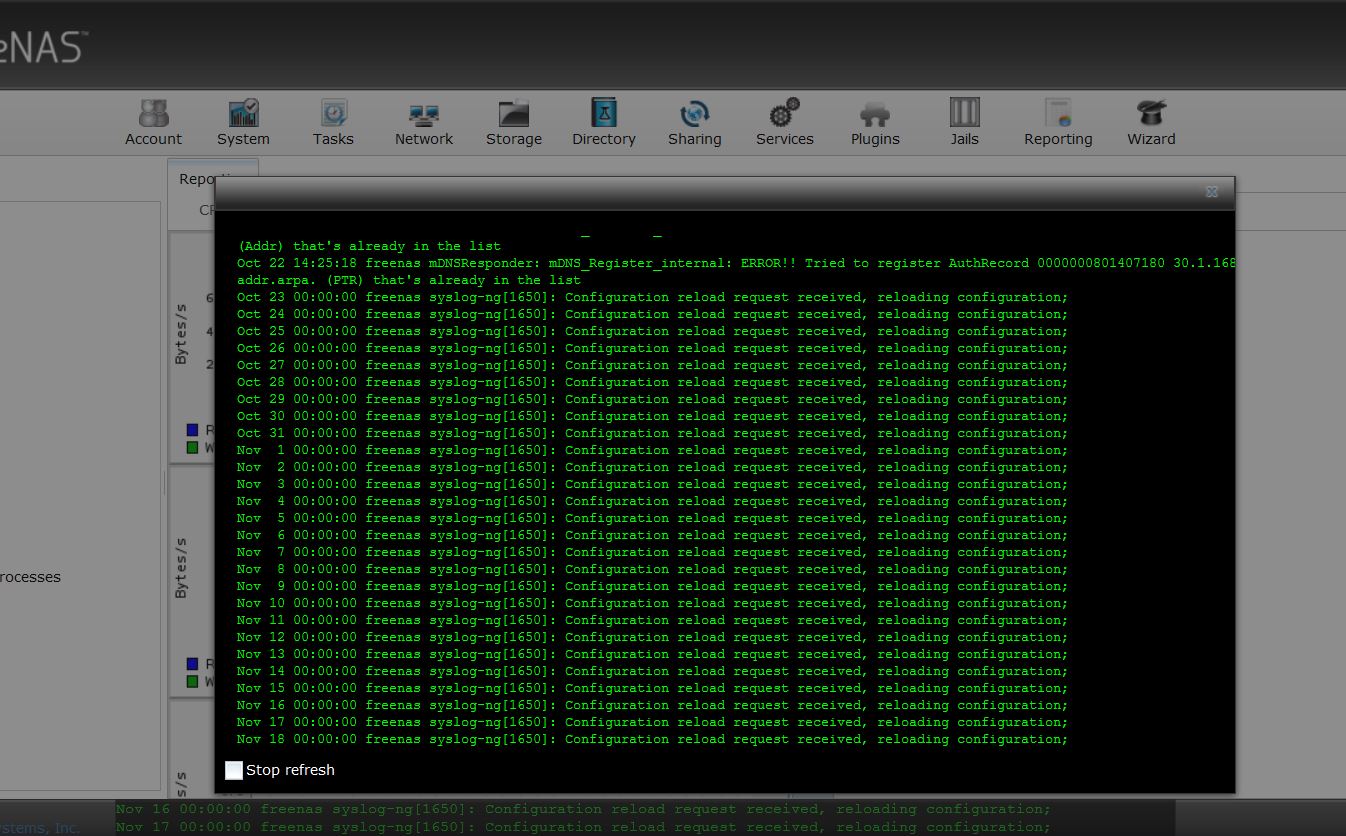Image resolution: width=1346 pixels, height=836 pixels.
Task: Open the Directory icon
Action: pos(604,123)
